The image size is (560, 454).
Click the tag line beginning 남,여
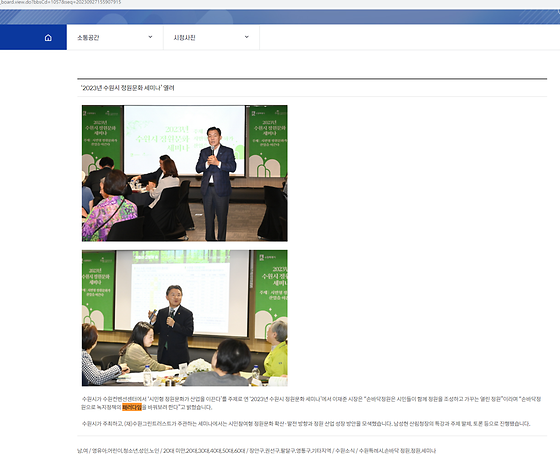tap(256, 450)
